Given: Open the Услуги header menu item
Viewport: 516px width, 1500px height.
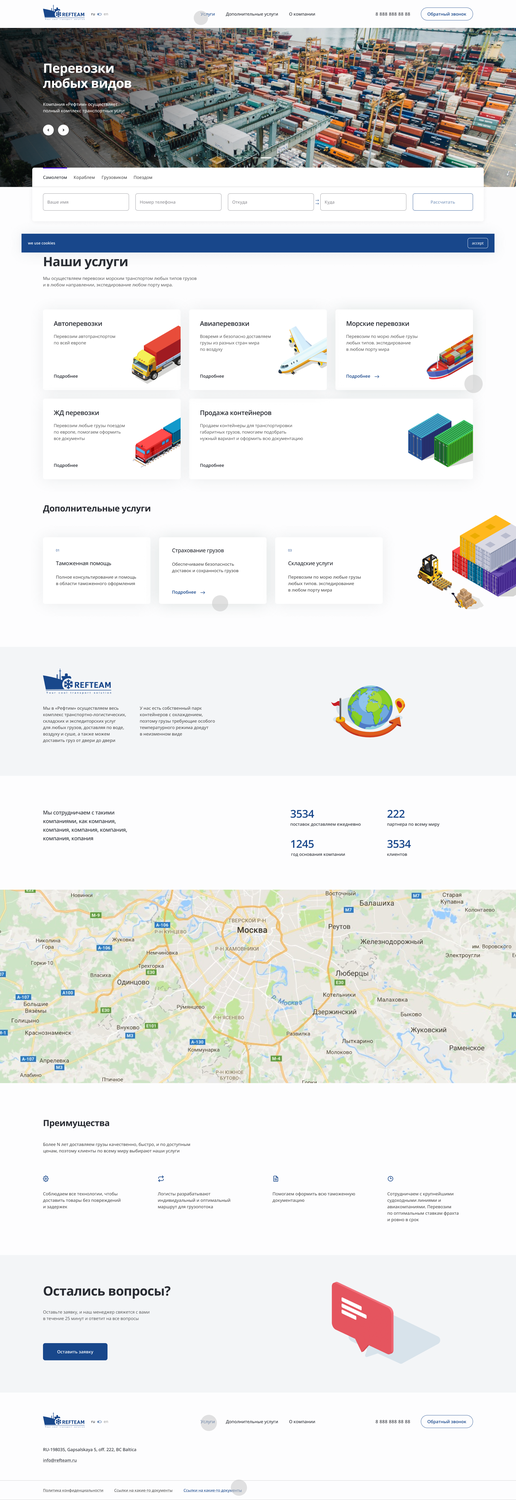Looking at the screenshot, I should click(x=207, y=15).
